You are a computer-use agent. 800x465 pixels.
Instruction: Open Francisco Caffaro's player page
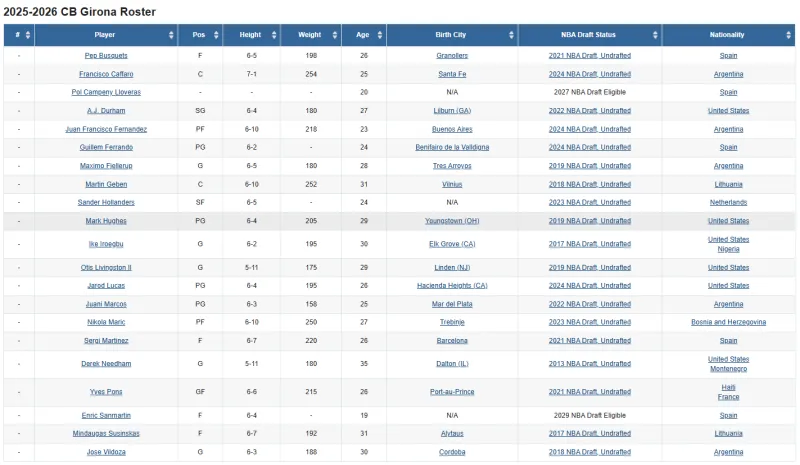(x=106, y=74)
